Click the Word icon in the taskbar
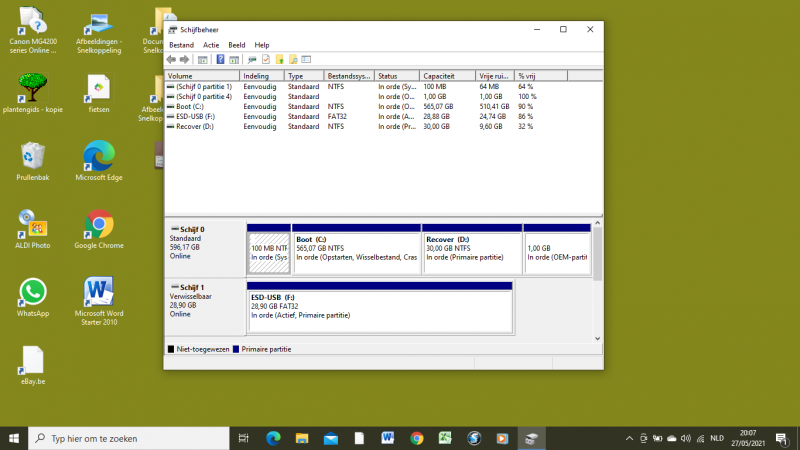Screen dimensions: 800x450 tap(388, 438)
